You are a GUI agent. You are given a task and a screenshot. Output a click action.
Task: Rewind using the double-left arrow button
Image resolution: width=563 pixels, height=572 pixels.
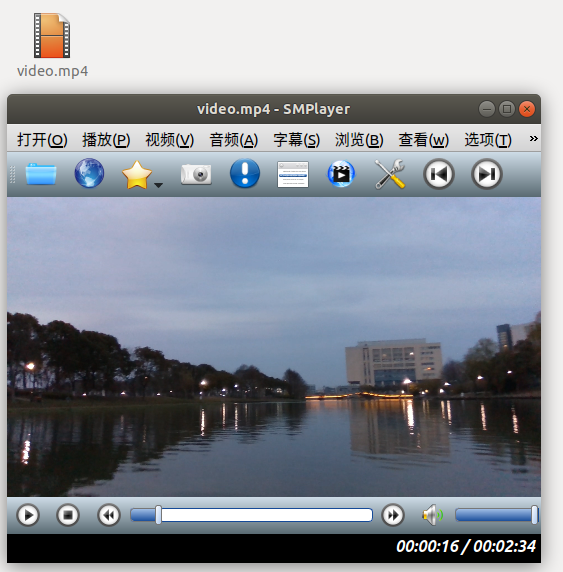click(x=109, y=515)
